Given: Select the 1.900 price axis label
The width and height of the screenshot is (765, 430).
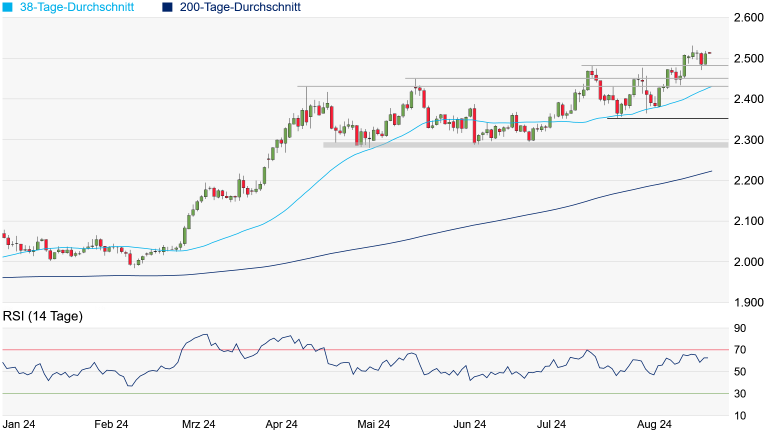Looking at the screenshot, I should [x=746, y=303].
